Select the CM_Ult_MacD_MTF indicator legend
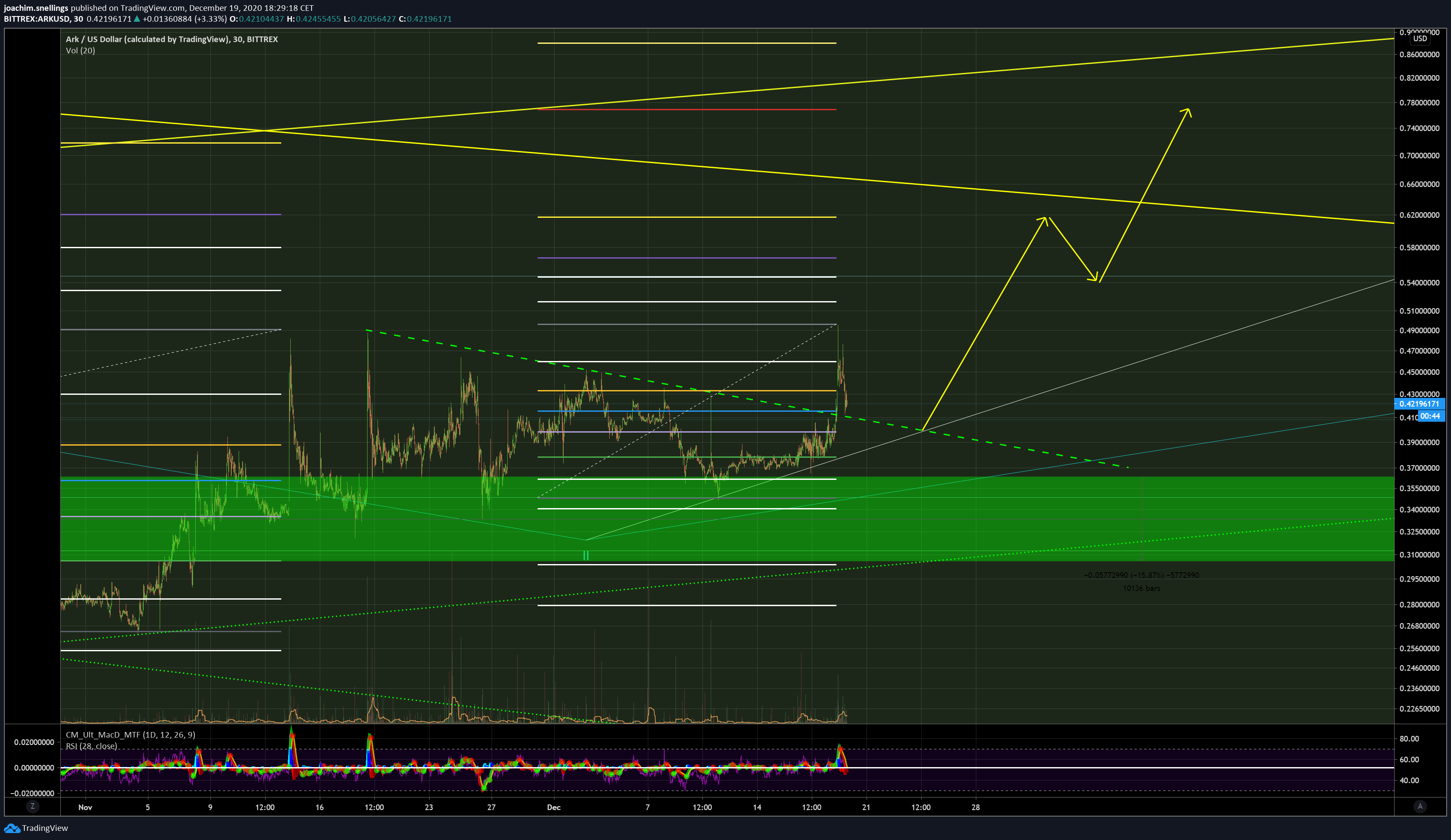The height and width of the screenshot is (840, 1451). pos(130,735)
